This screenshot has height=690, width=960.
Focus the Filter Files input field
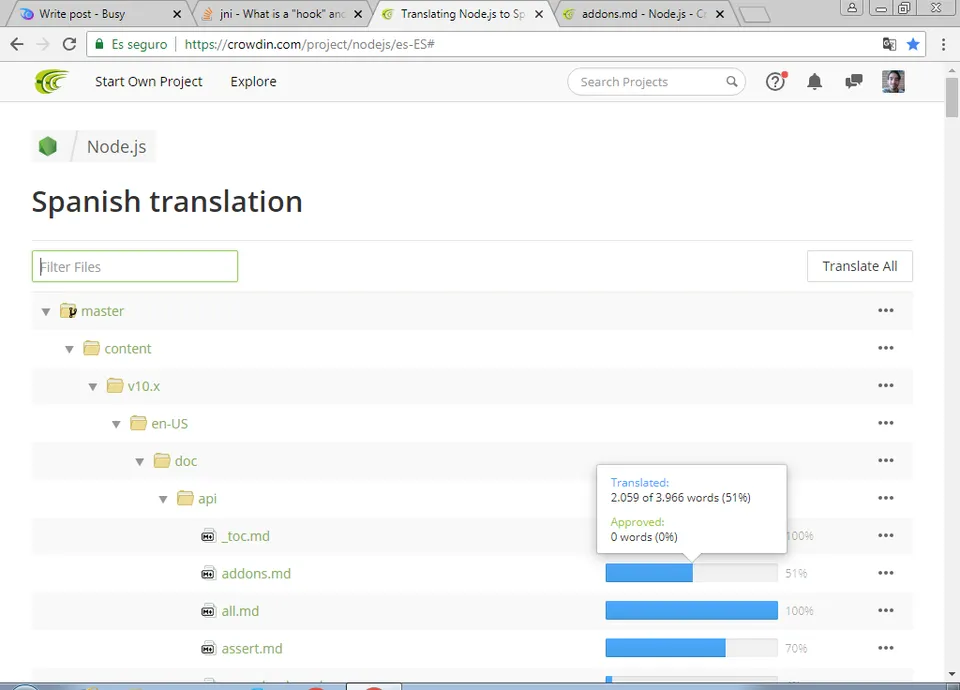pos(135,266)
